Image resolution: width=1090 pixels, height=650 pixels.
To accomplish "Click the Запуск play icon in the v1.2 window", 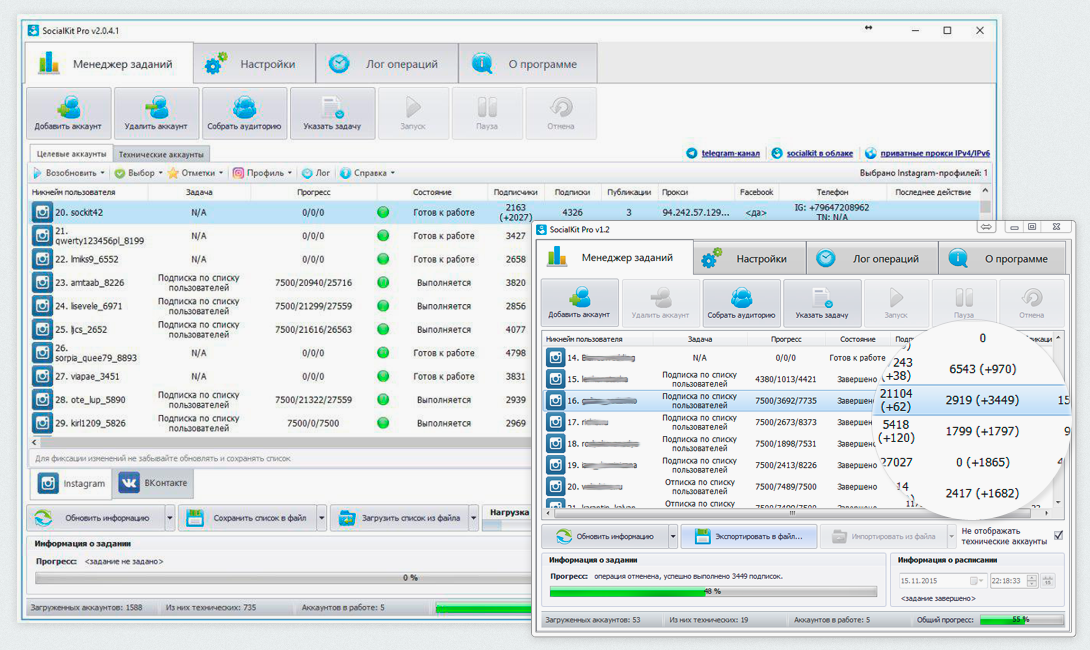I will tap(896, 298).
